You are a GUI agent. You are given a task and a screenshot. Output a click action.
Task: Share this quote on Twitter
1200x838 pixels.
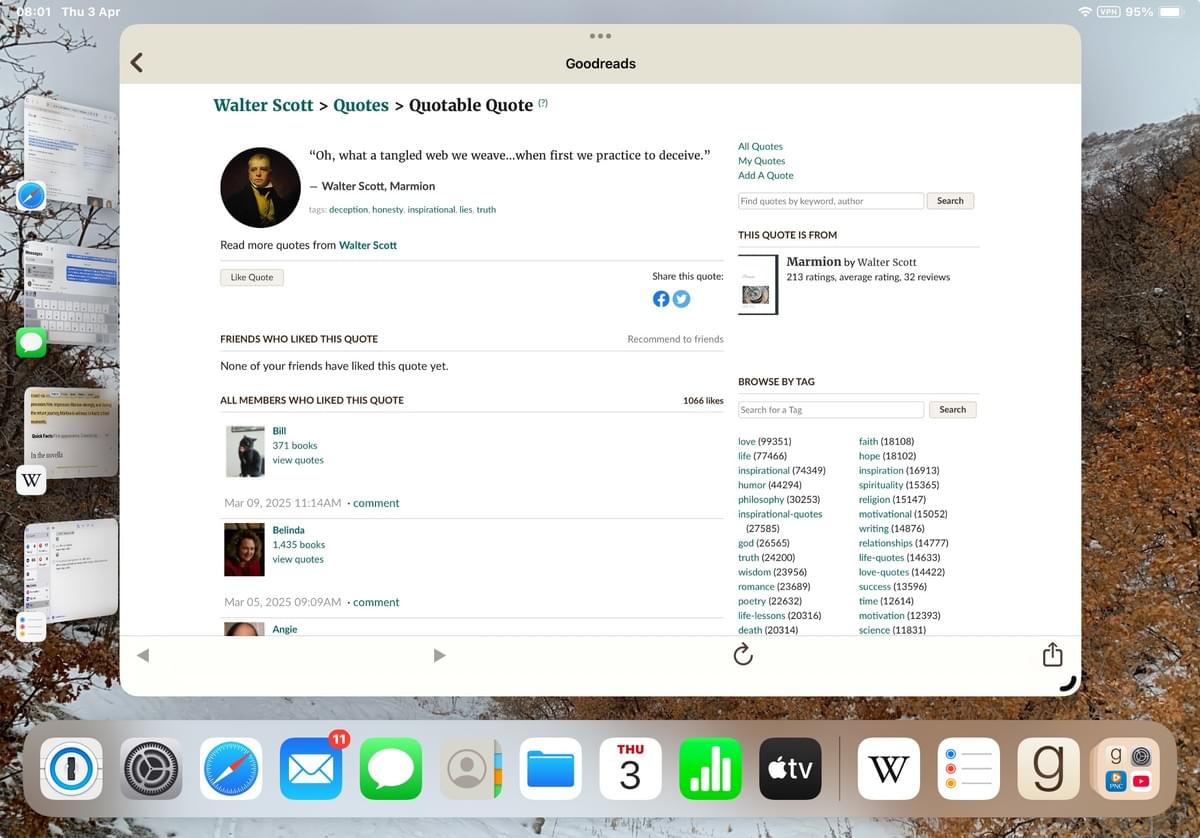[681, 298]
